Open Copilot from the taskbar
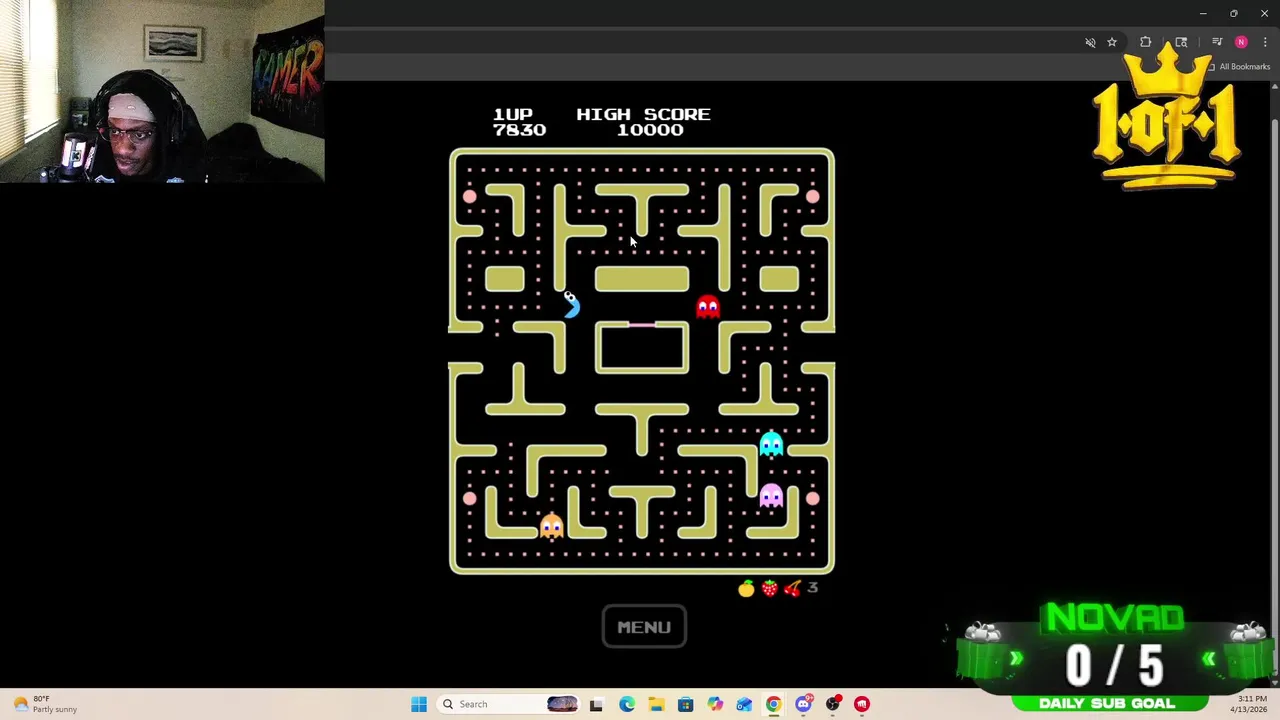This screenshot has width=1280, height=720. [x=715, y=704]
